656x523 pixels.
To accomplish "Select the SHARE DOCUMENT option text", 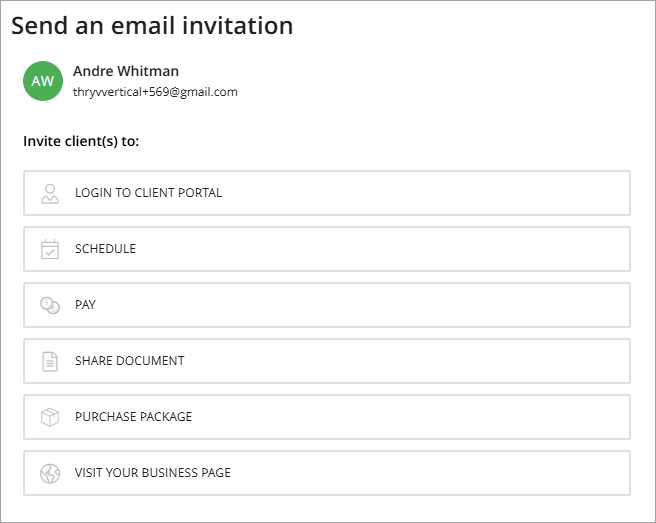I will point(129,361).
